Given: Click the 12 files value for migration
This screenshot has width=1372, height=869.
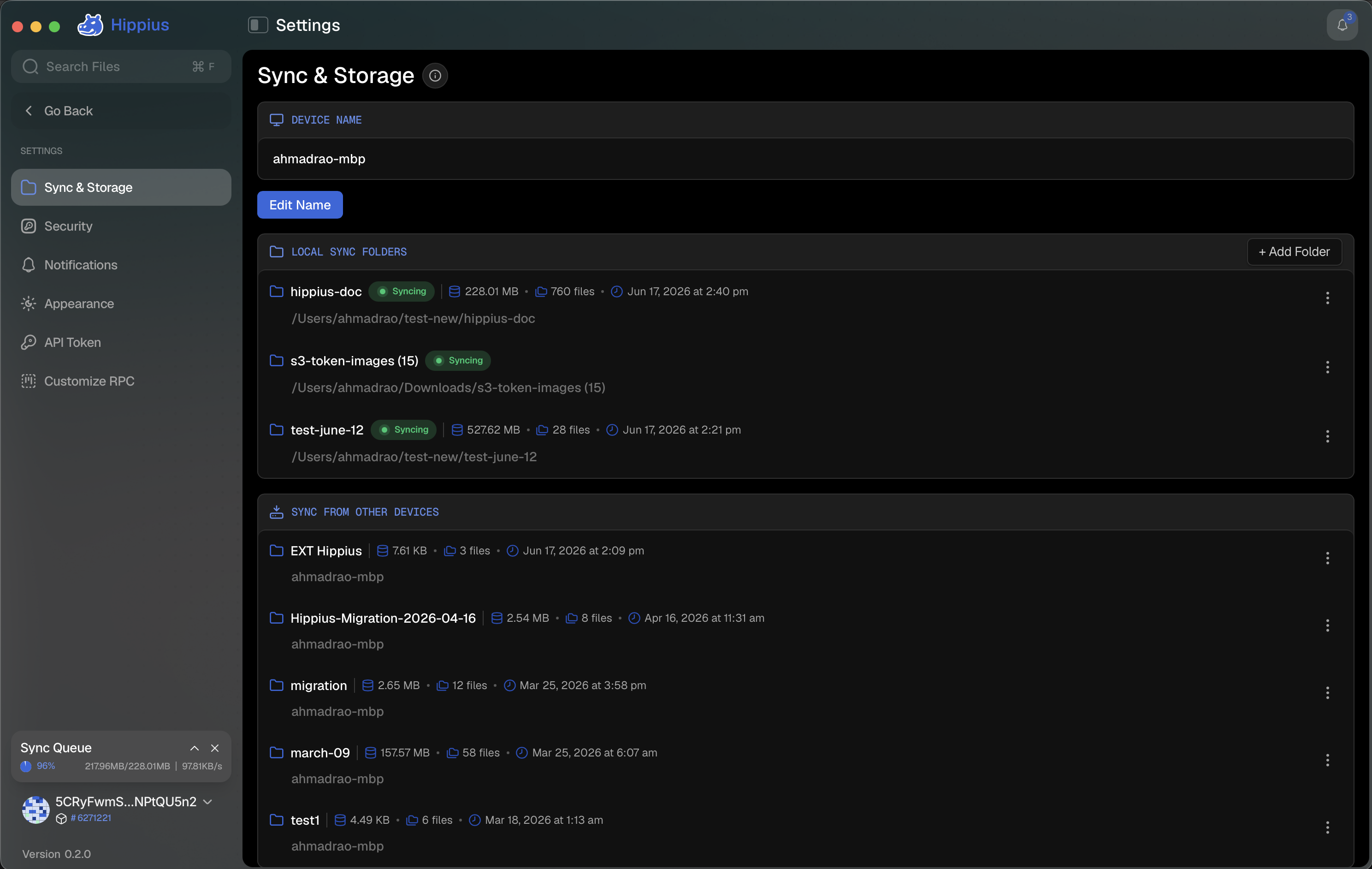Looking at the screenshot, I should click(469, 685).
